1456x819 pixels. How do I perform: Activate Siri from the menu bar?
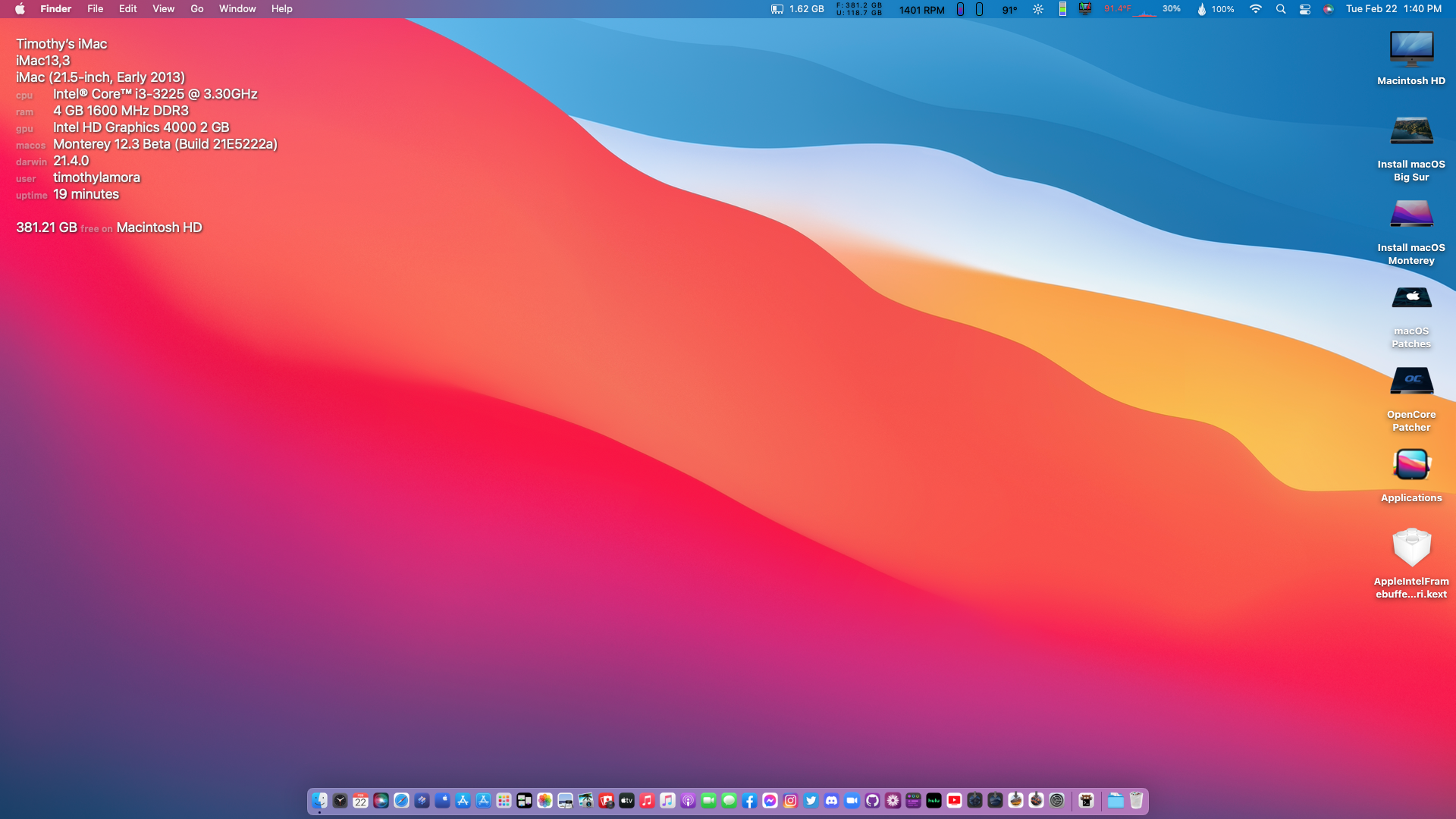[1328, 9]
